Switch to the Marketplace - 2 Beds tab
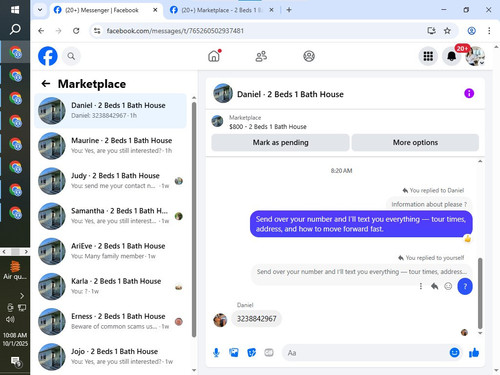The width and height of the screenshot is (500, 375). click(223, 10)
